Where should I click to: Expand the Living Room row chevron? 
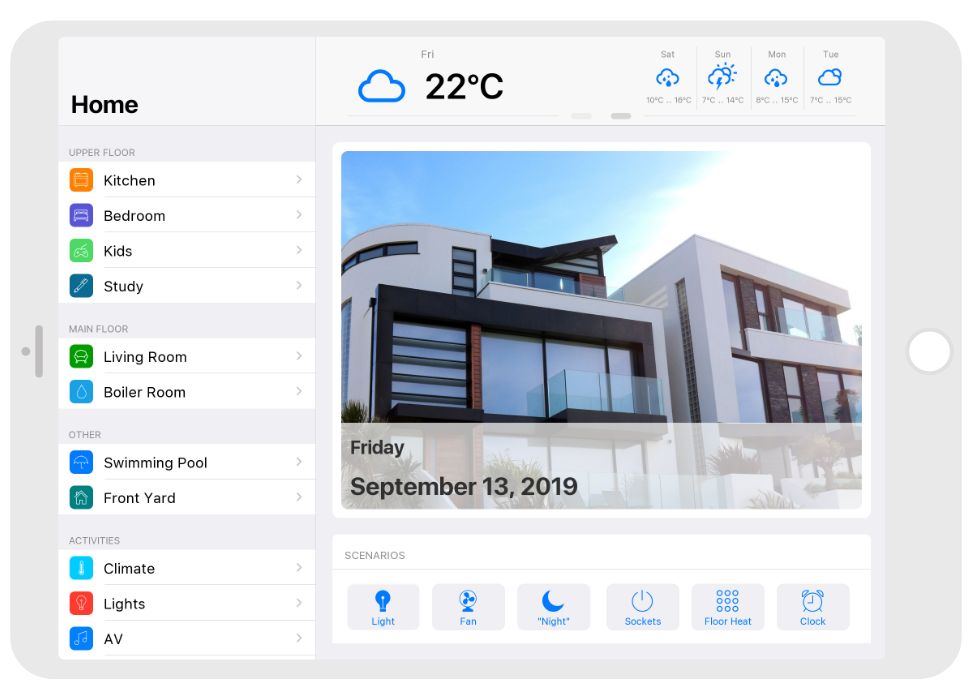tap(299, 356)
